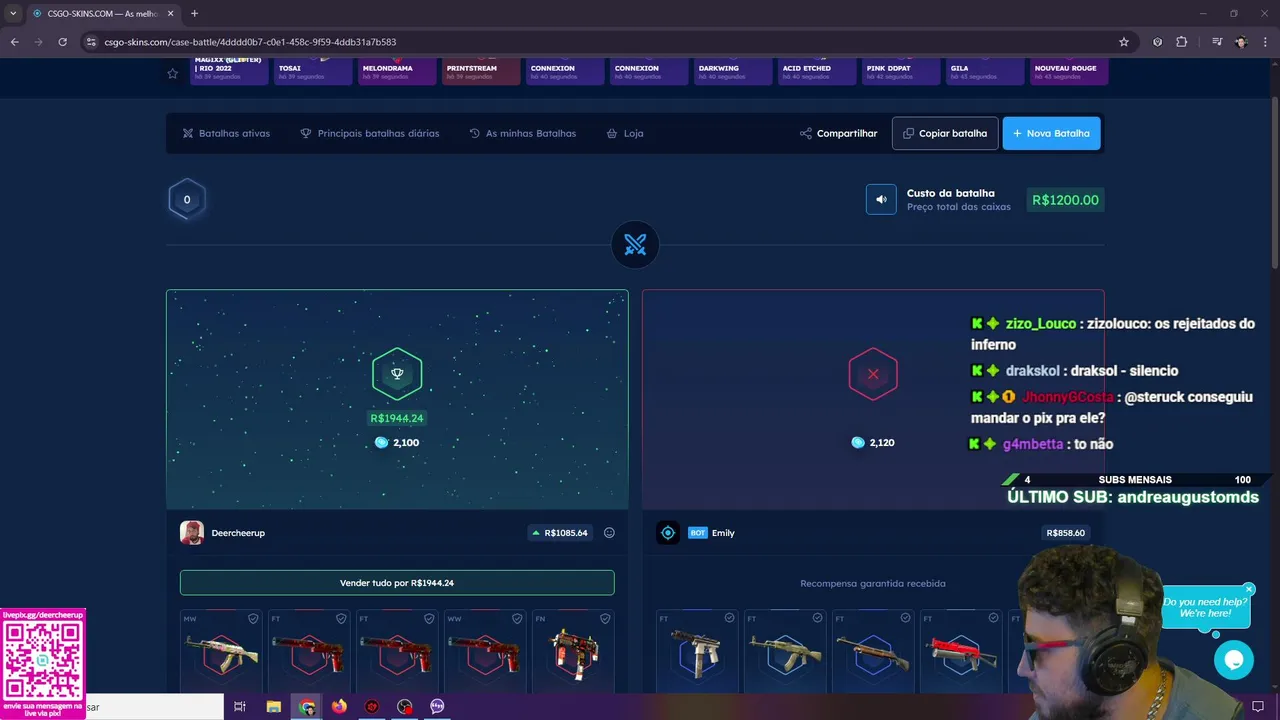Open the Loja tab
1280x720 pixels.
(x=625, y=133)
